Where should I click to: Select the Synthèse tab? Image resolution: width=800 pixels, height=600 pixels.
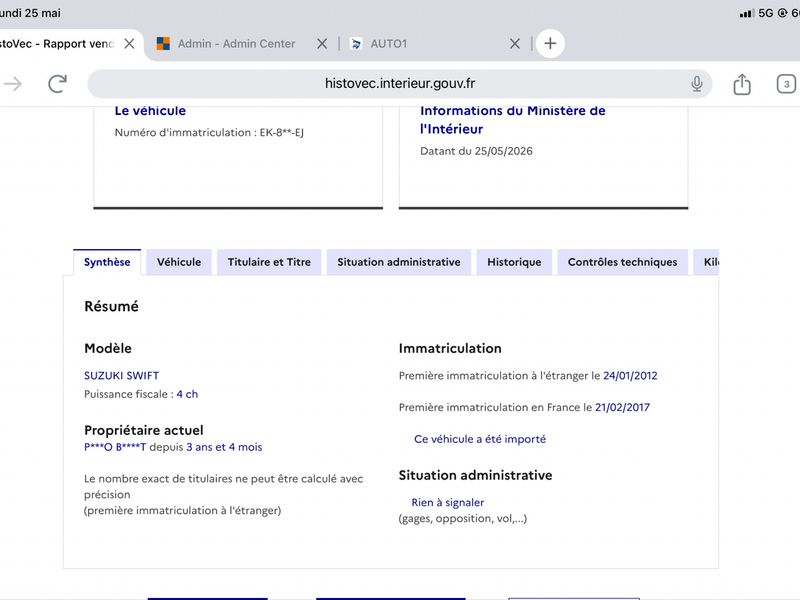pyautogui.click(x=107, y=262)
